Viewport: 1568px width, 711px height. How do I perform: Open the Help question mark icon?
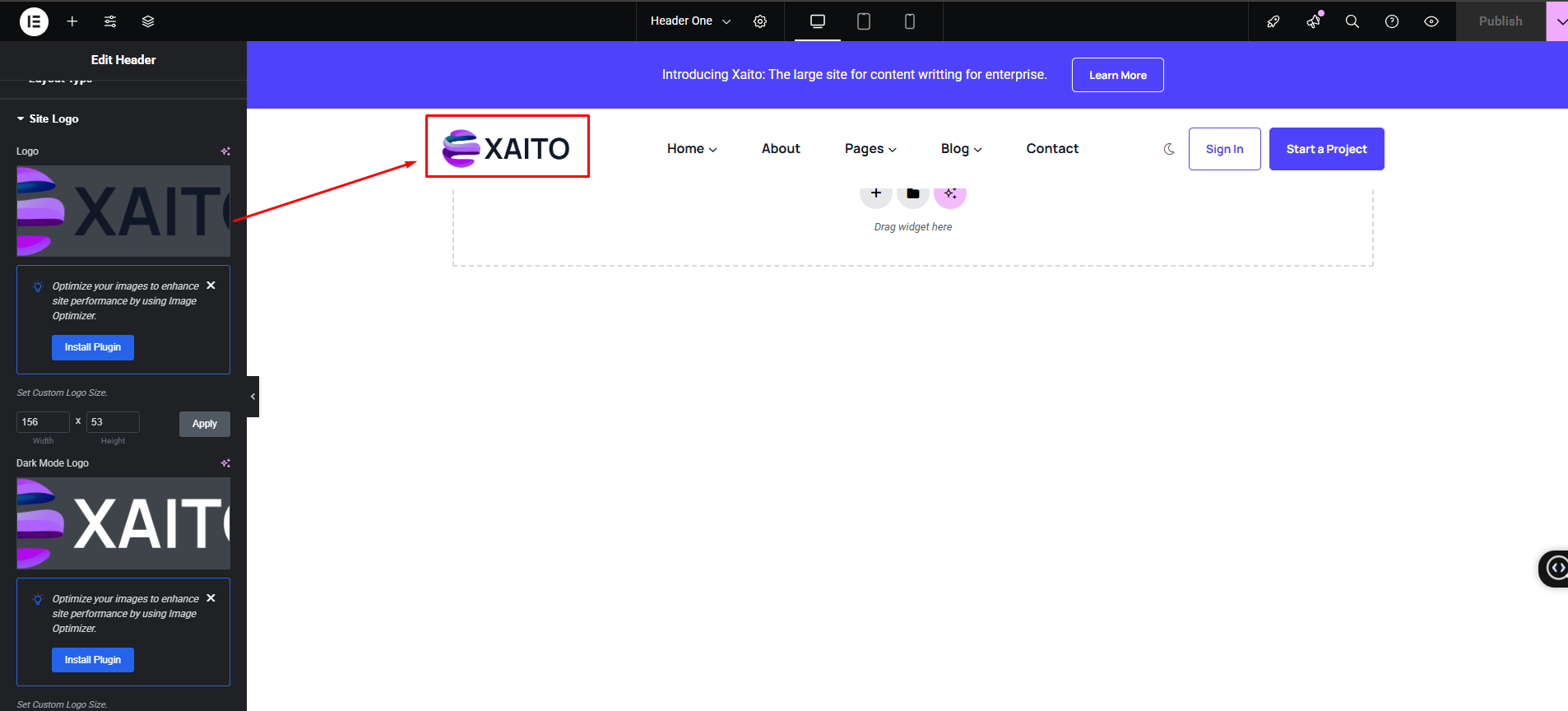point(1392,21)
